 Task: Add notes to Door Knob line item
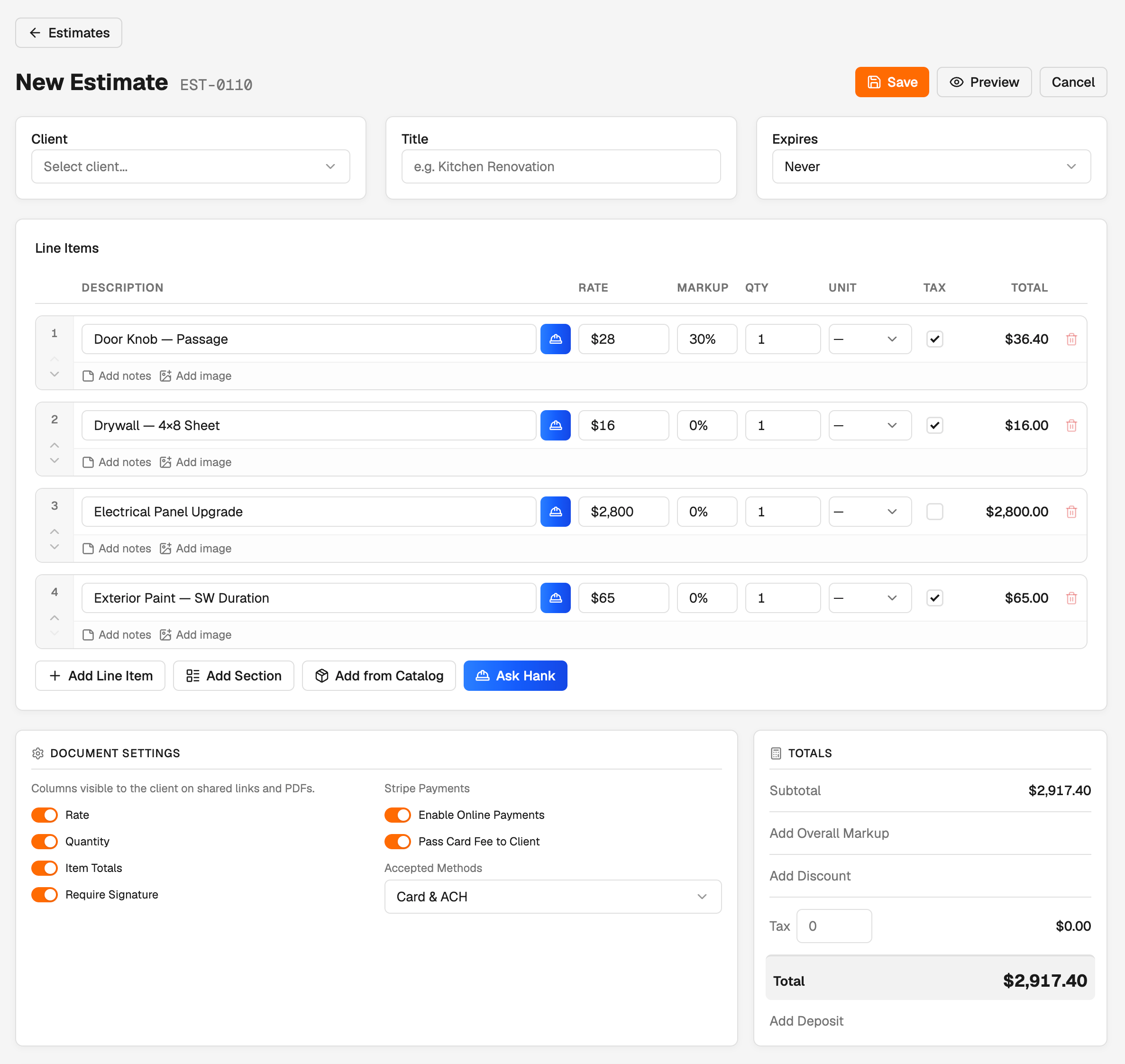pyautogui.click(x=117, y=376)
